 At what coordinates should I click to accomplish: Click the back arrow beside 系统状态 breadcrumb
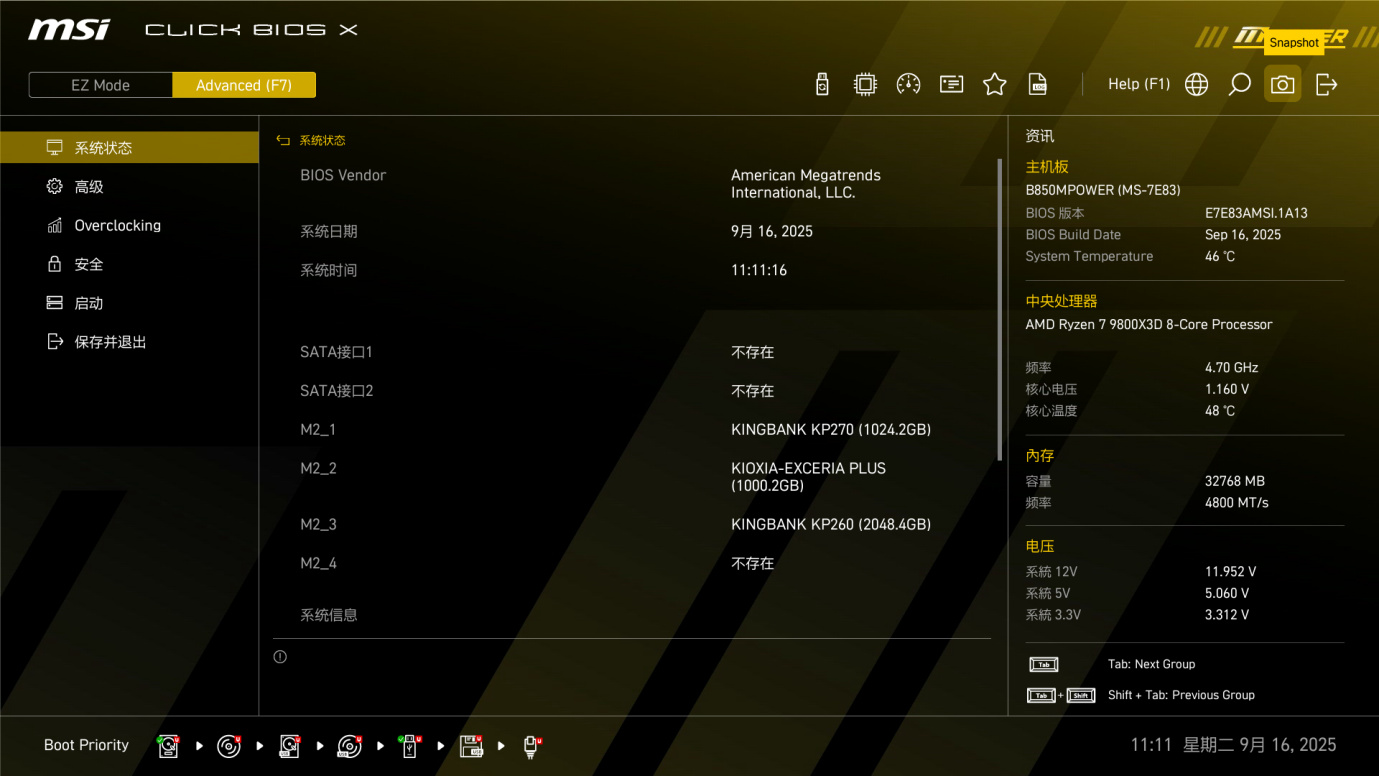[283, 141]
